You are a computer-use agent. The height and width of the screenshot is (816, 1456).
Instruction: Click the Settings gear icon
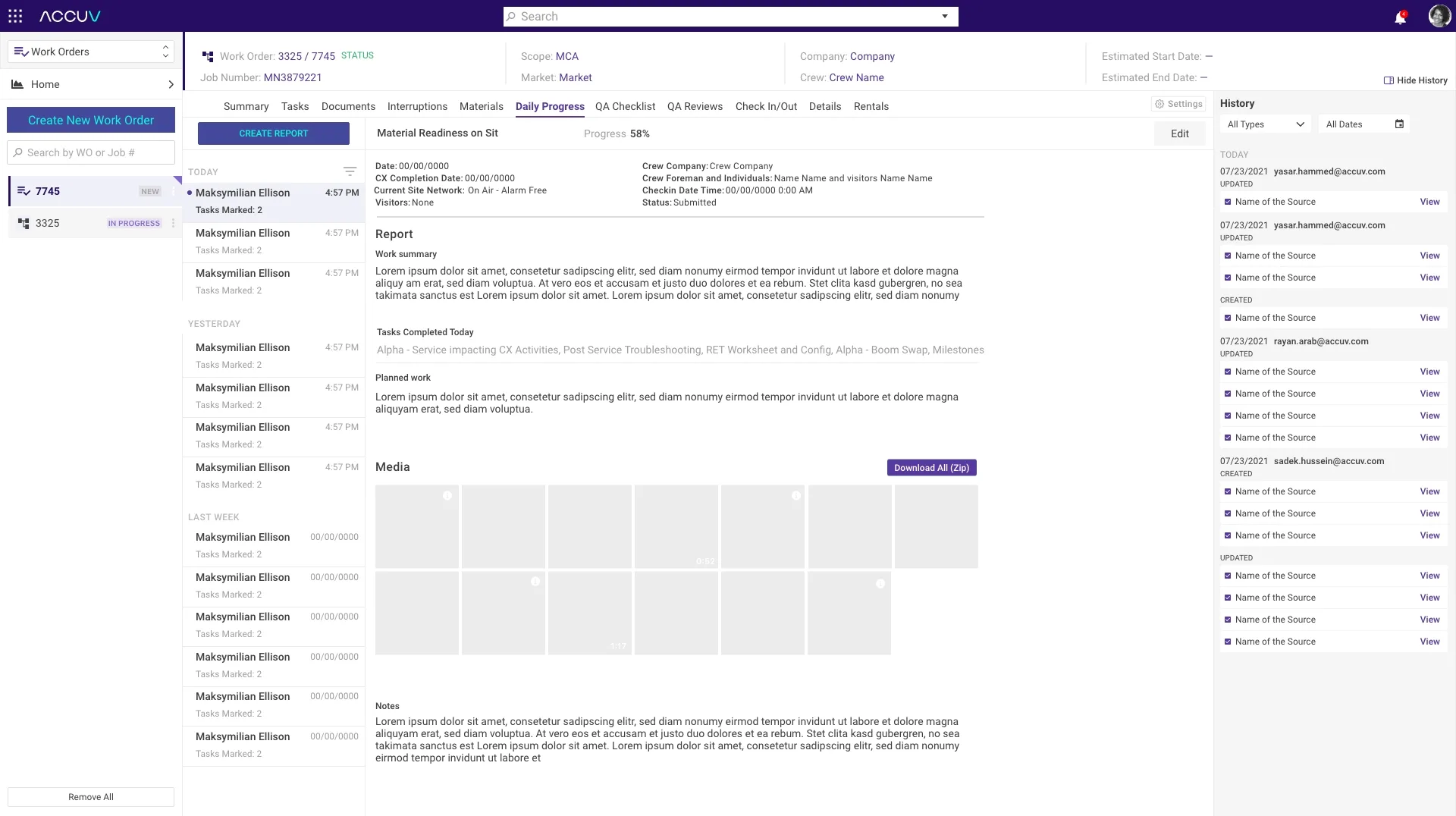coord(1159,104)
